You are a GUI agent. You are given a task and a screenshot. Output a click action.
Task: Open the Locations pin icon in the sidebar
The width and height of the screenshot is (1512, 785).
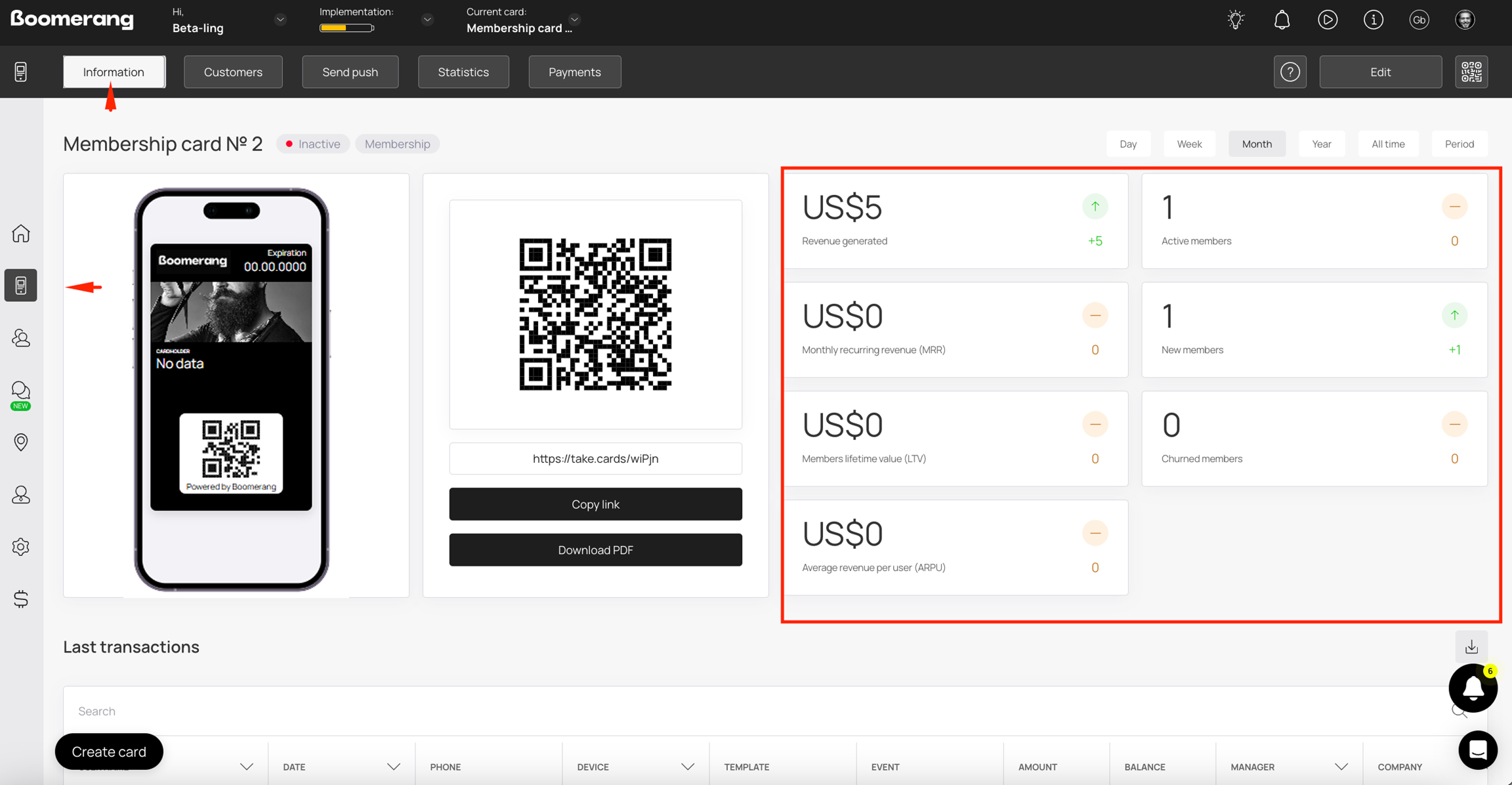pos(21,442)
